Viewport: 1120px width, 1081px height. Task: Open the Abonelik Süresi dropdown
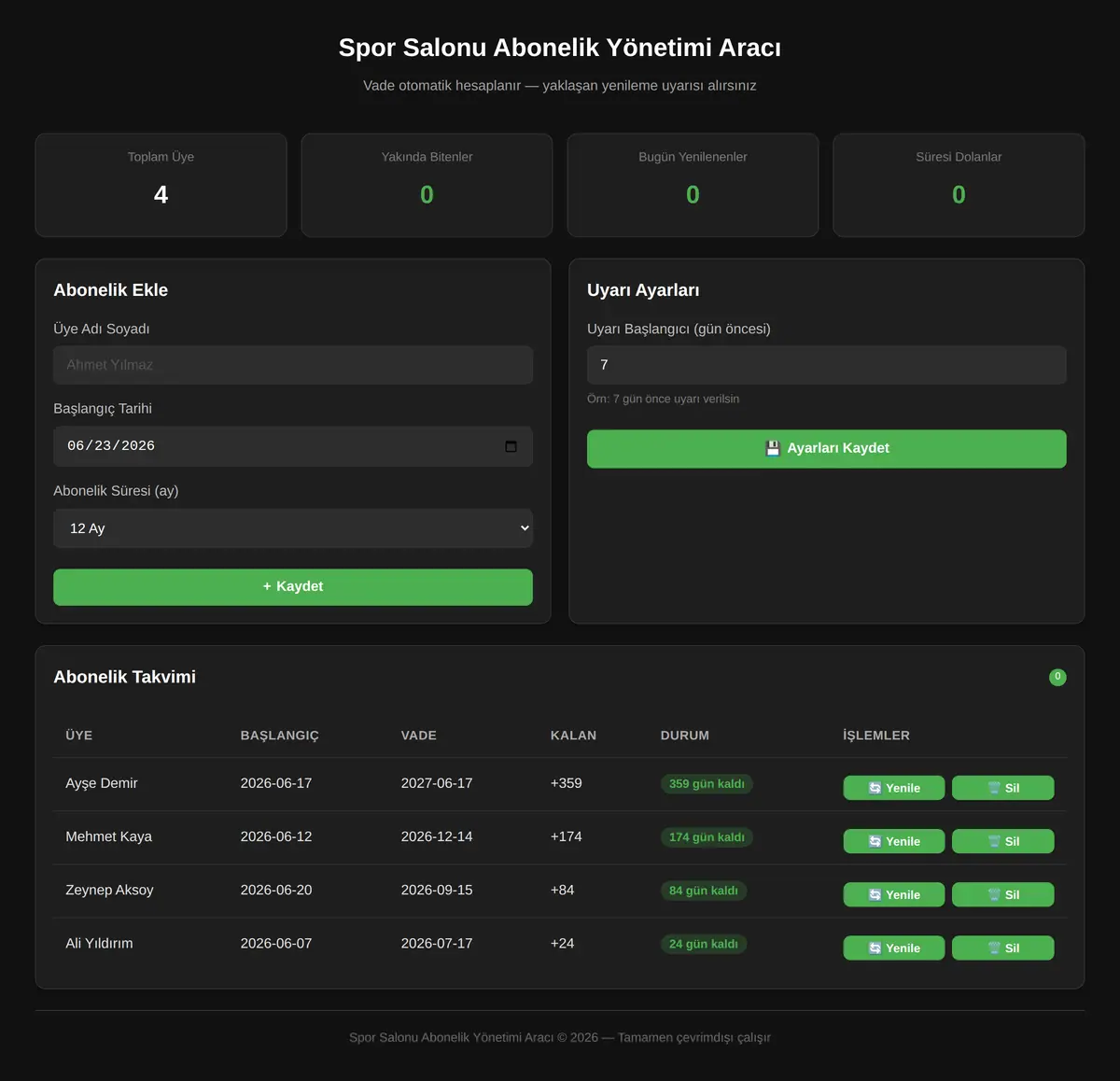coord(293,528)
